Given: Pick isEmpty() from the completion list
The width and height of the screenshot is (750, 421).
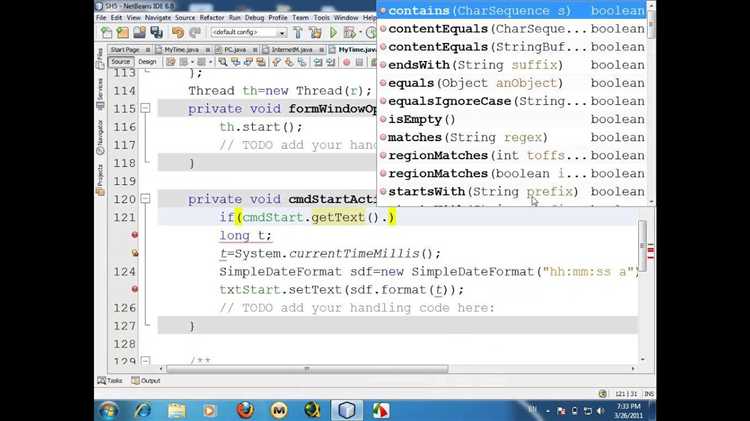Looking at the screenshot, I should pos(512,119).
